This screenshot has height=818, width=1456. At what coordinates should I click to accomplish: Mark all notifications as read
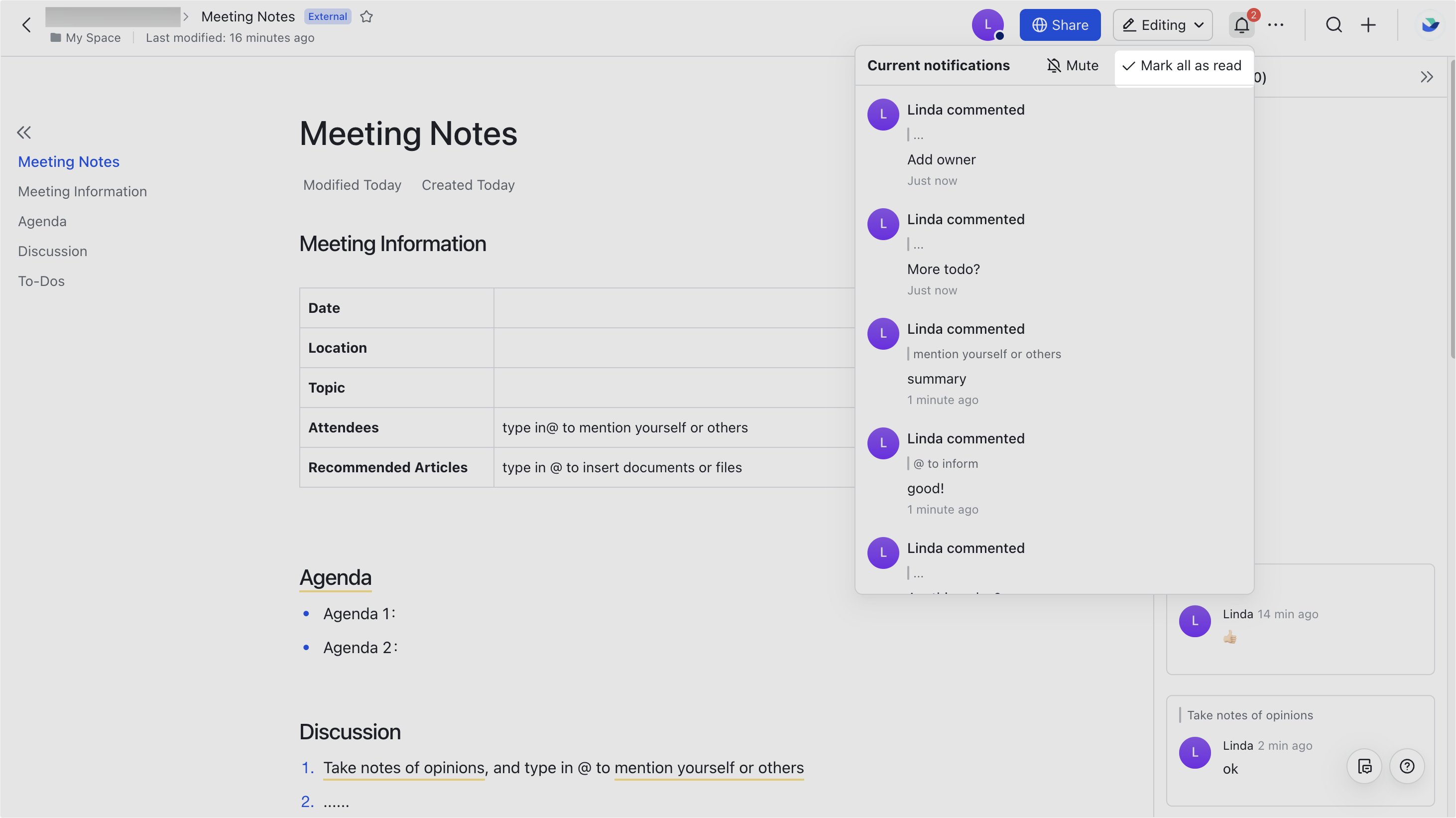pos(1183,66)
